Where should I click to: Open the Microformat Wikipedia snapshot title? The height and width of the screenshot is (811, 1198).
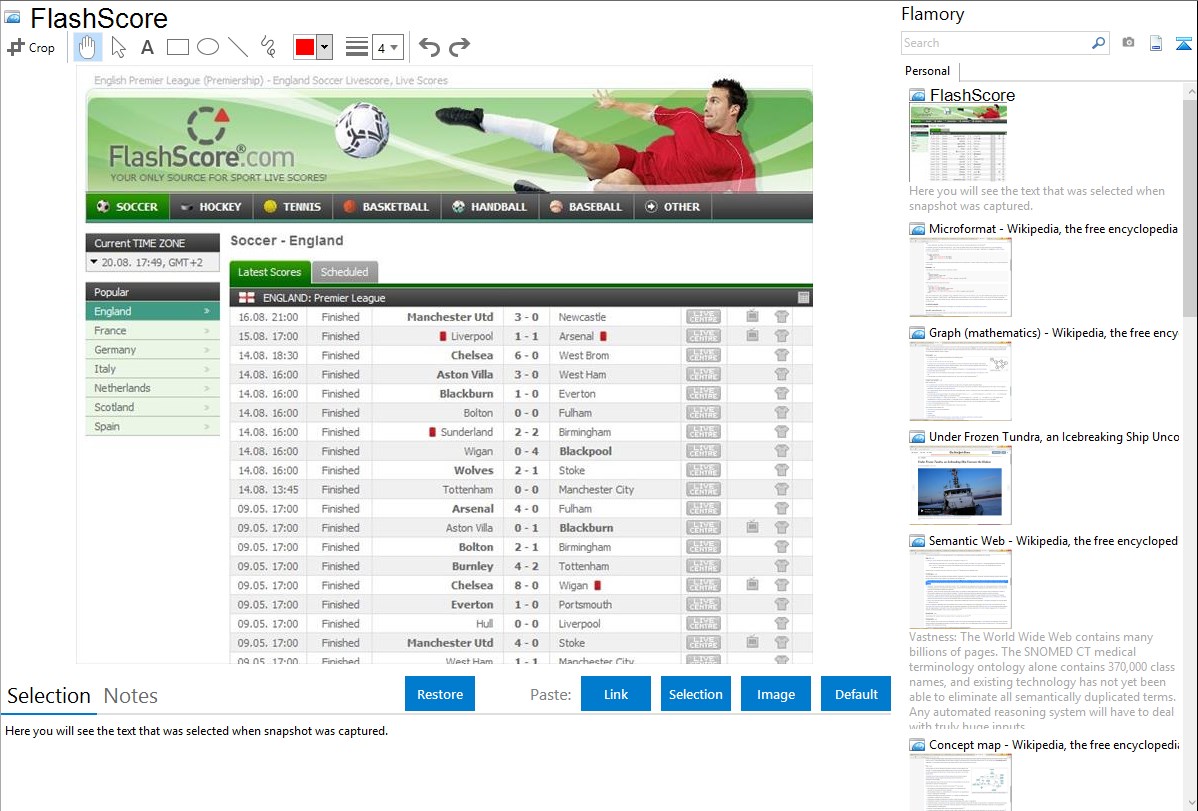1053,229
